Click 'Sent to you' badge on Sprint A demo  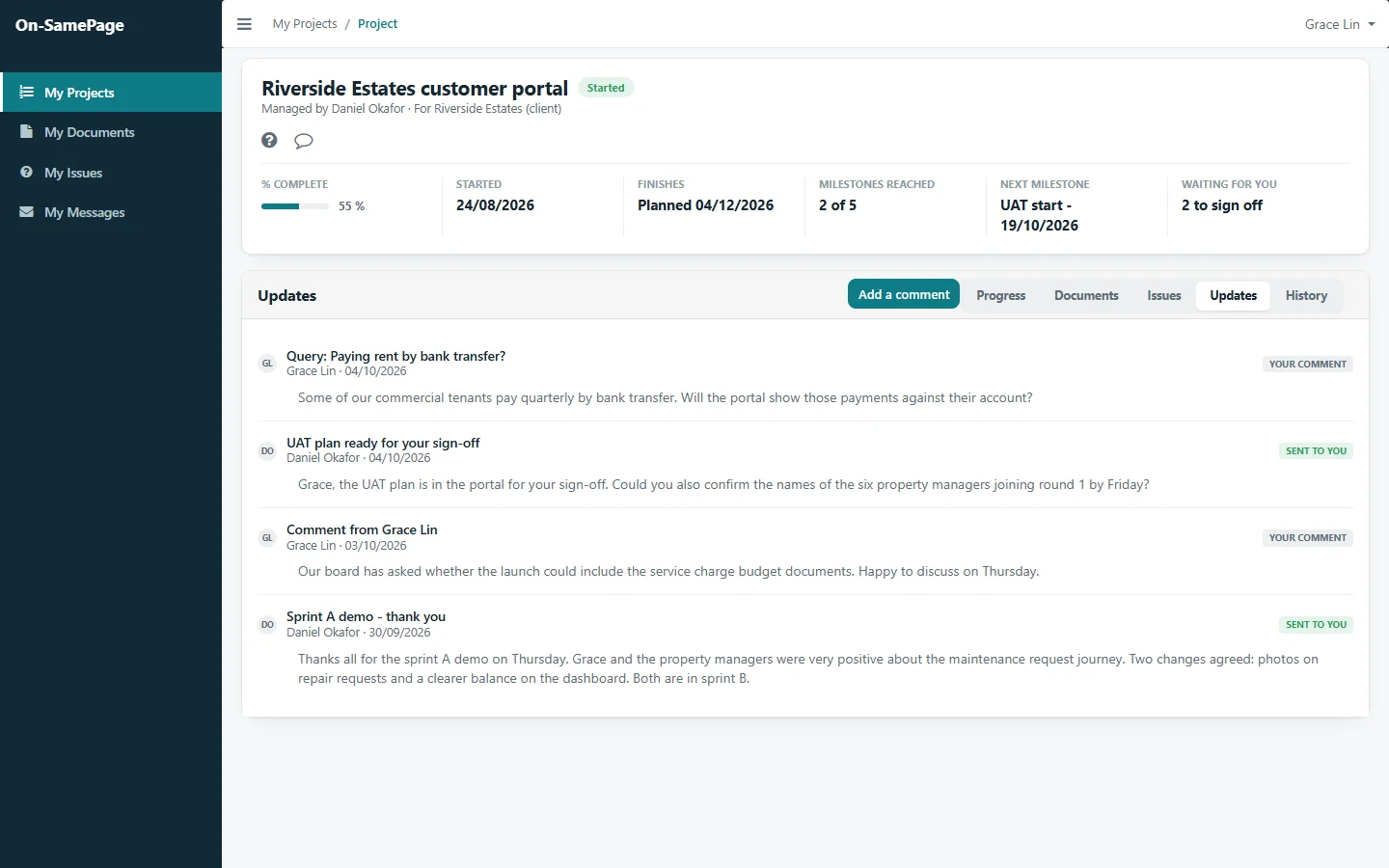(1316, 624)
